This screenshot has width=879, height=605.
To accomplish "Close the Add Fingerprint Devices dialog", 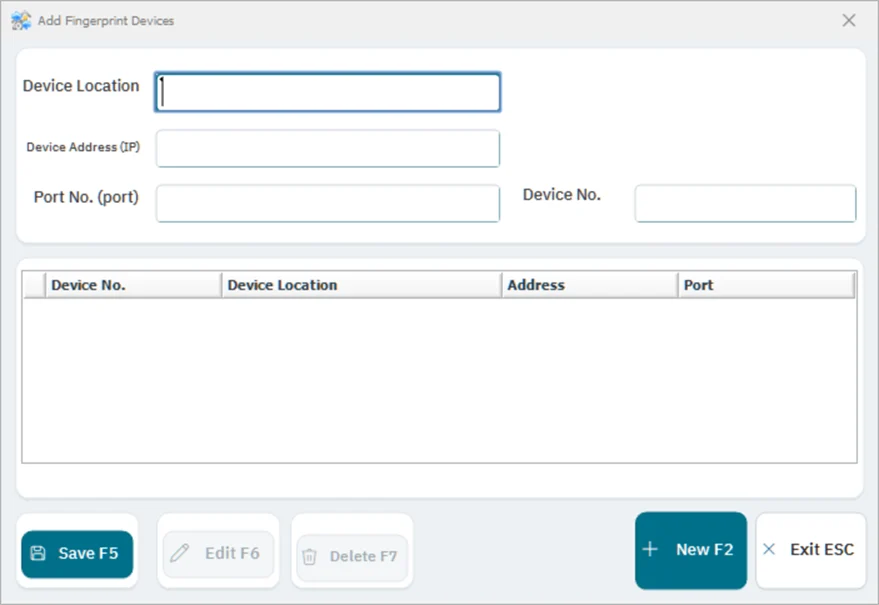I will pyautogui.click(x=849, y=21).
